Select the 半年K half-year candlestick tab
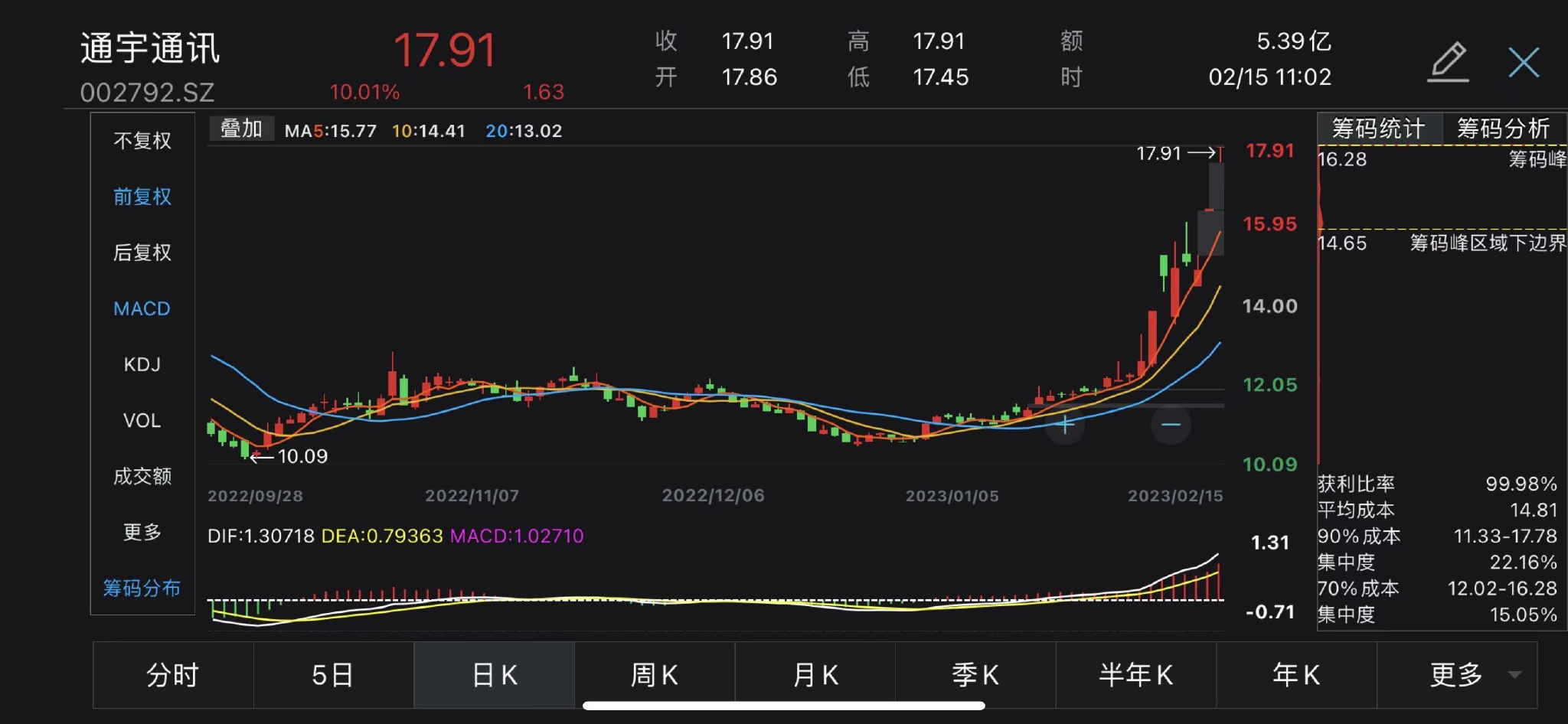 click(1136, 675)
